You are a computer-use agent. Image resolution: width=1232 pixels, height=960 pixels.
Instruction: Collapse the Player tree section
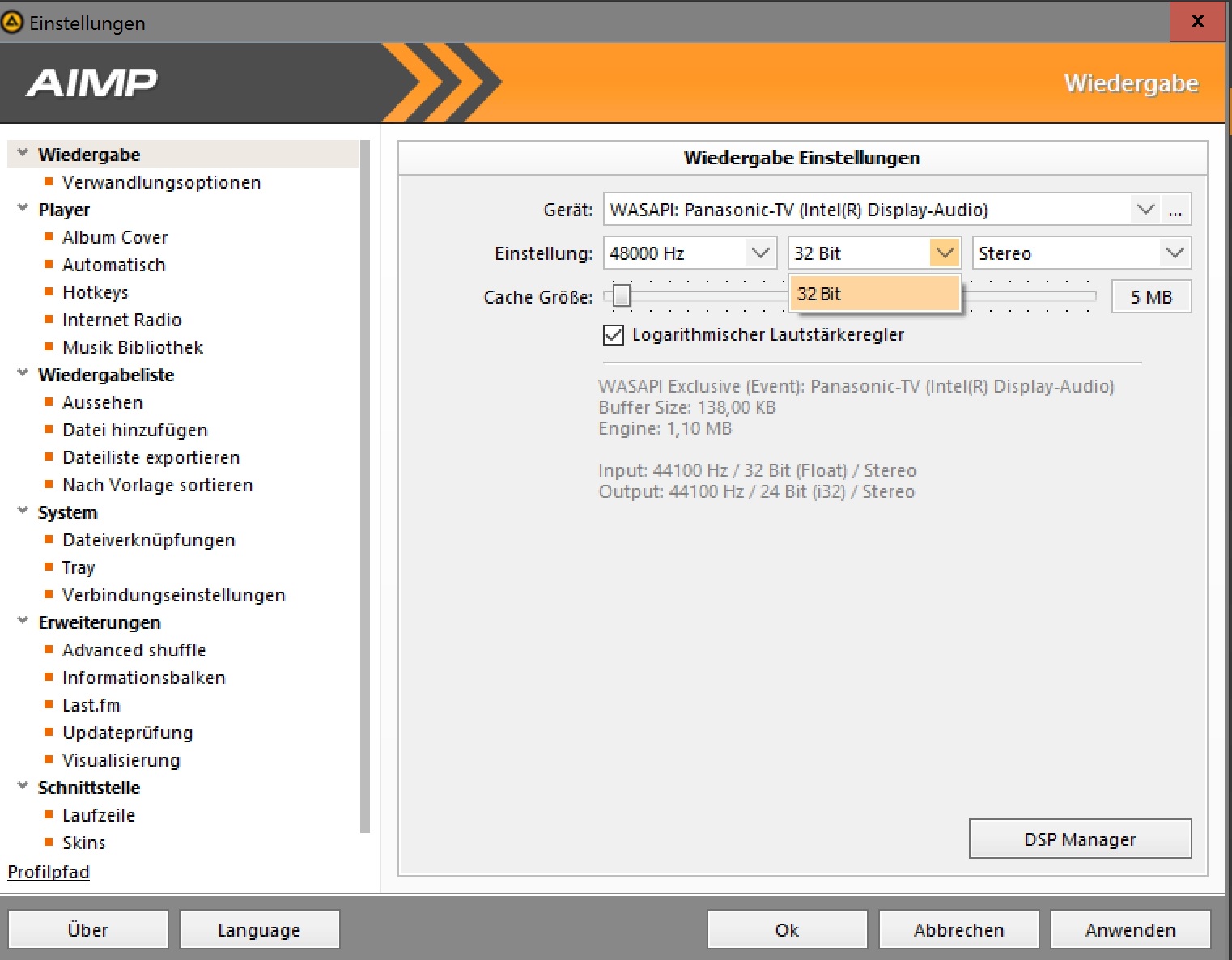(x=23, y=208)
